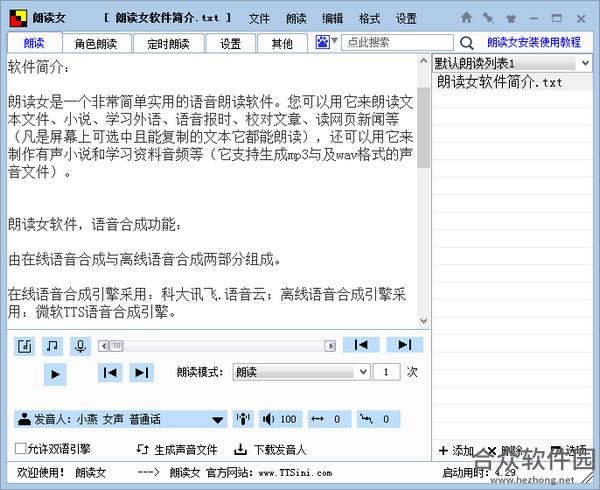
Task: Adjust volume button showing 100
Action: [280, 419]
